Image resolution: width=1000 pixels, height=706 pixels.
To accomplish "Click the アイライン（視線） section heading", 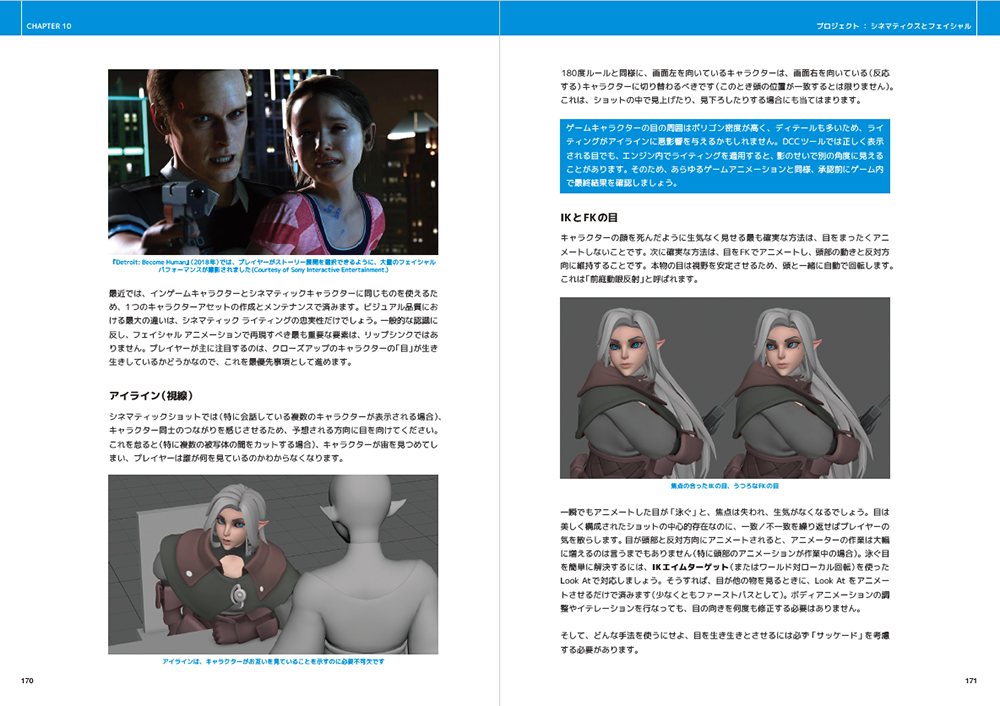I will (x=151, y=395).
